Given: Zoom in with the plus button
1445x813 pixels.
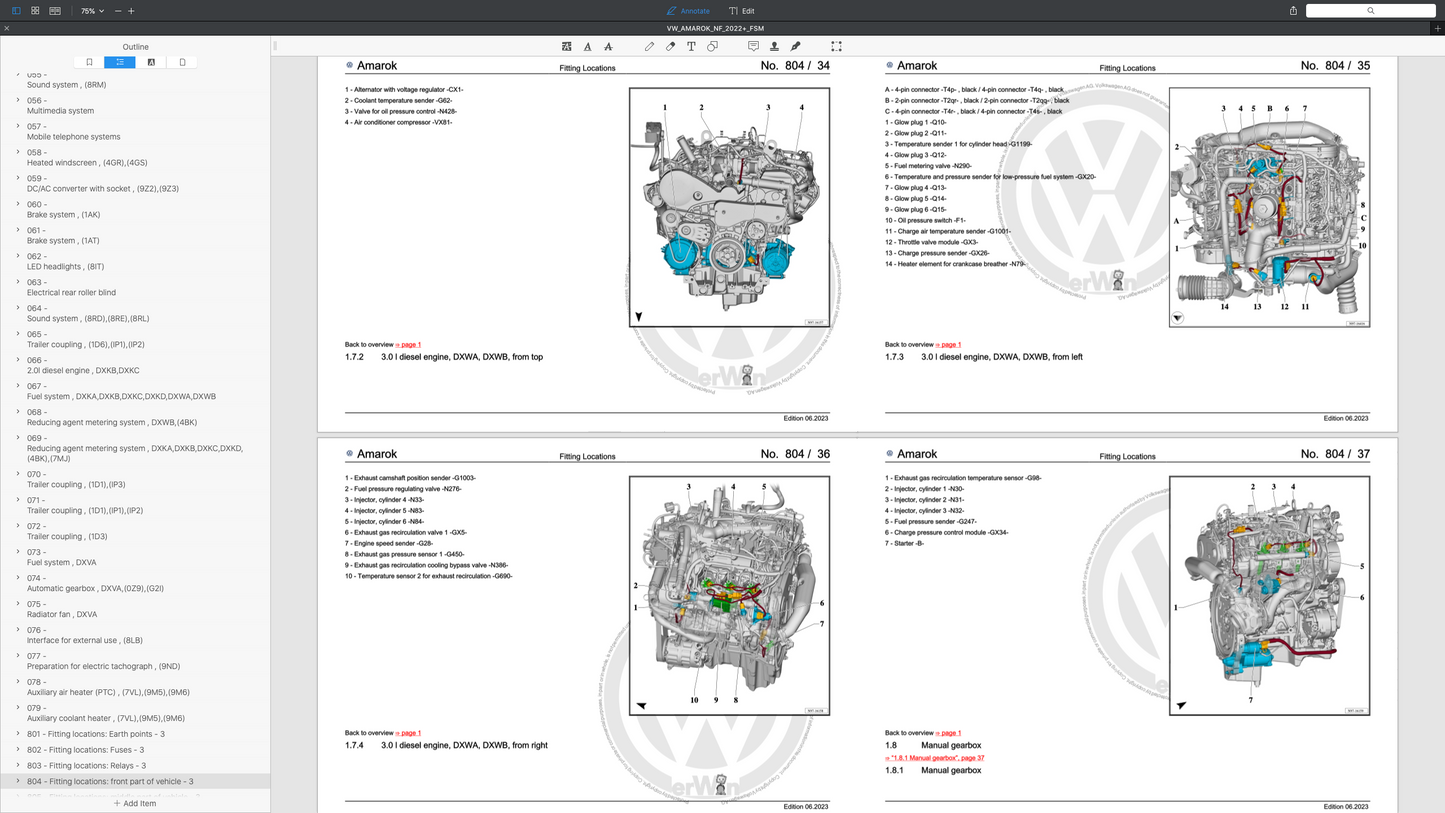Looking at the screenshot, I should pyautogui.click(x=131, y=11).
